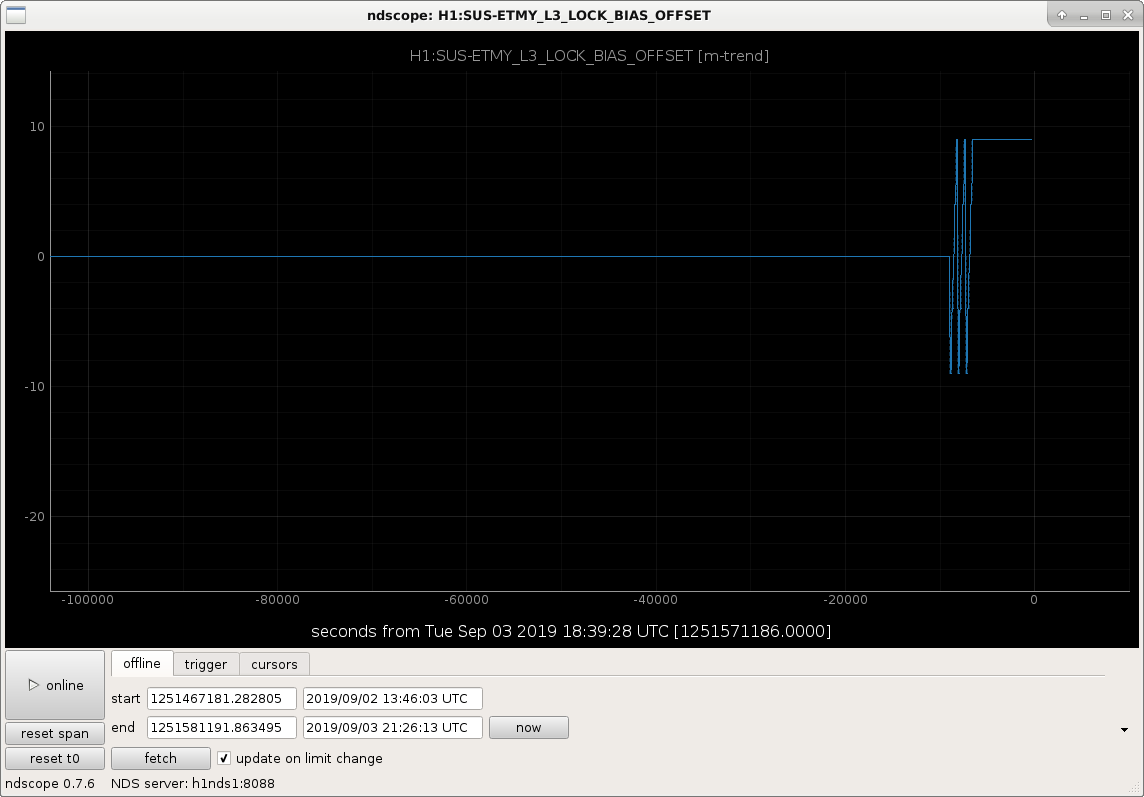1144x797 pixels.
Task: Switch to the trigger tab
Action: click(x=206, y=664)
